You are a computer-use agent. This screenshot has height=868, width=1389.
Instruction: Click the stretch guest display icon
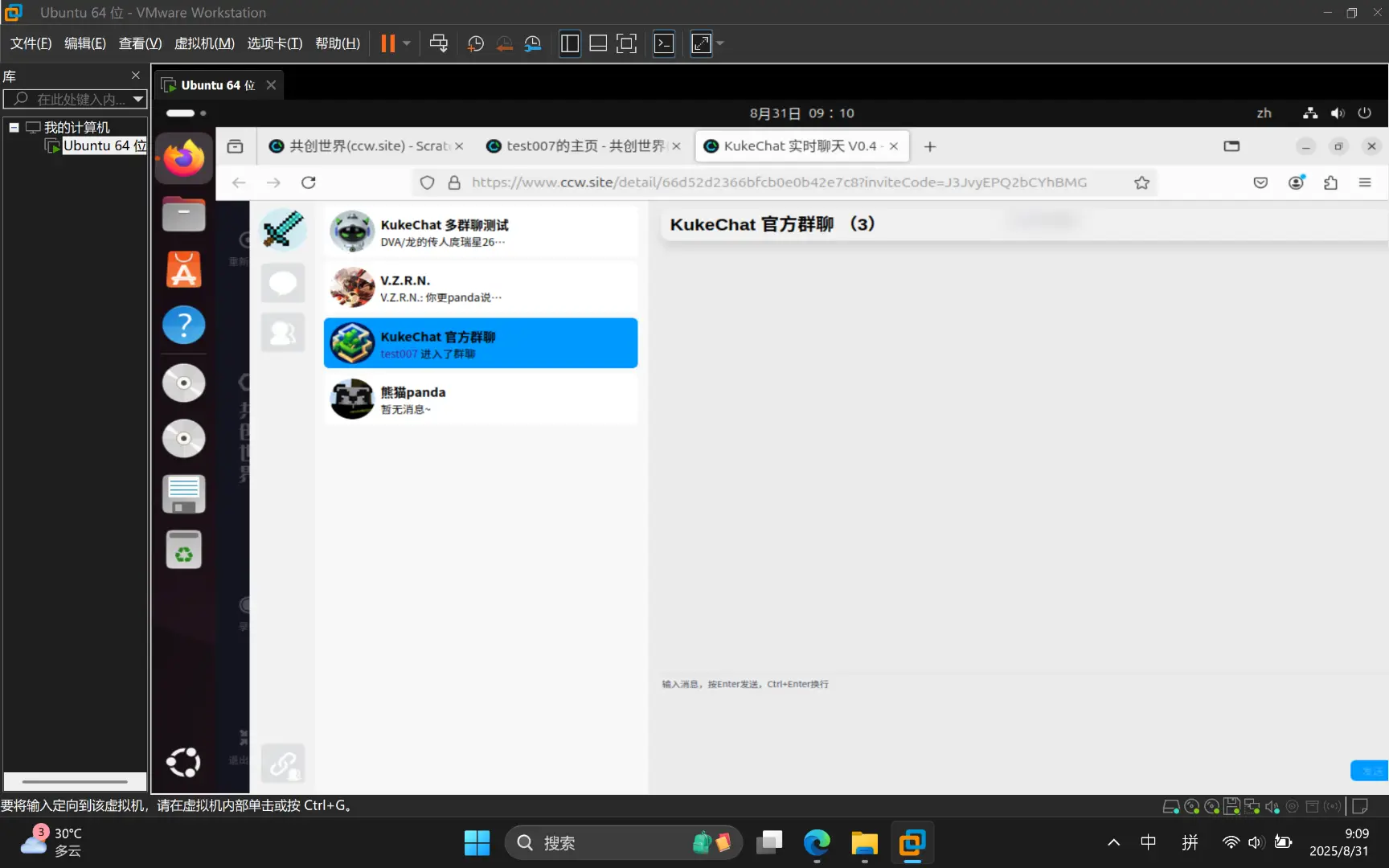tap(701, 43)
